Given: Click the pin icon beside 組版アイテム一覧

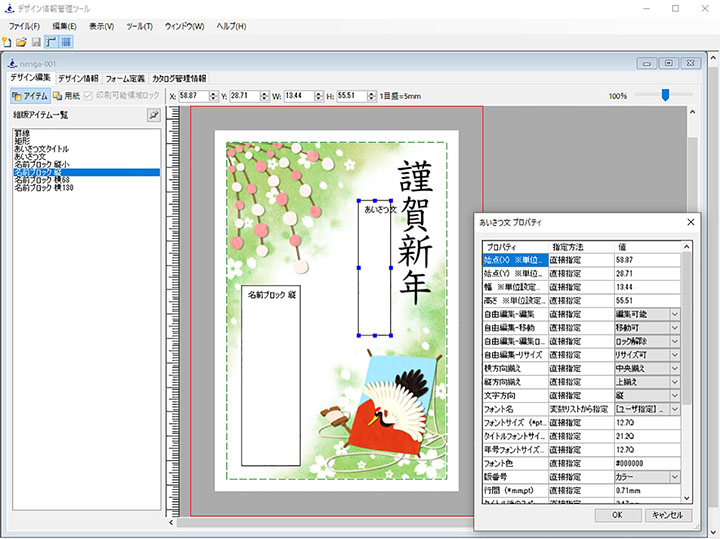Looking at the screenshot, I should pyautogui.click(x=153, y=115).
